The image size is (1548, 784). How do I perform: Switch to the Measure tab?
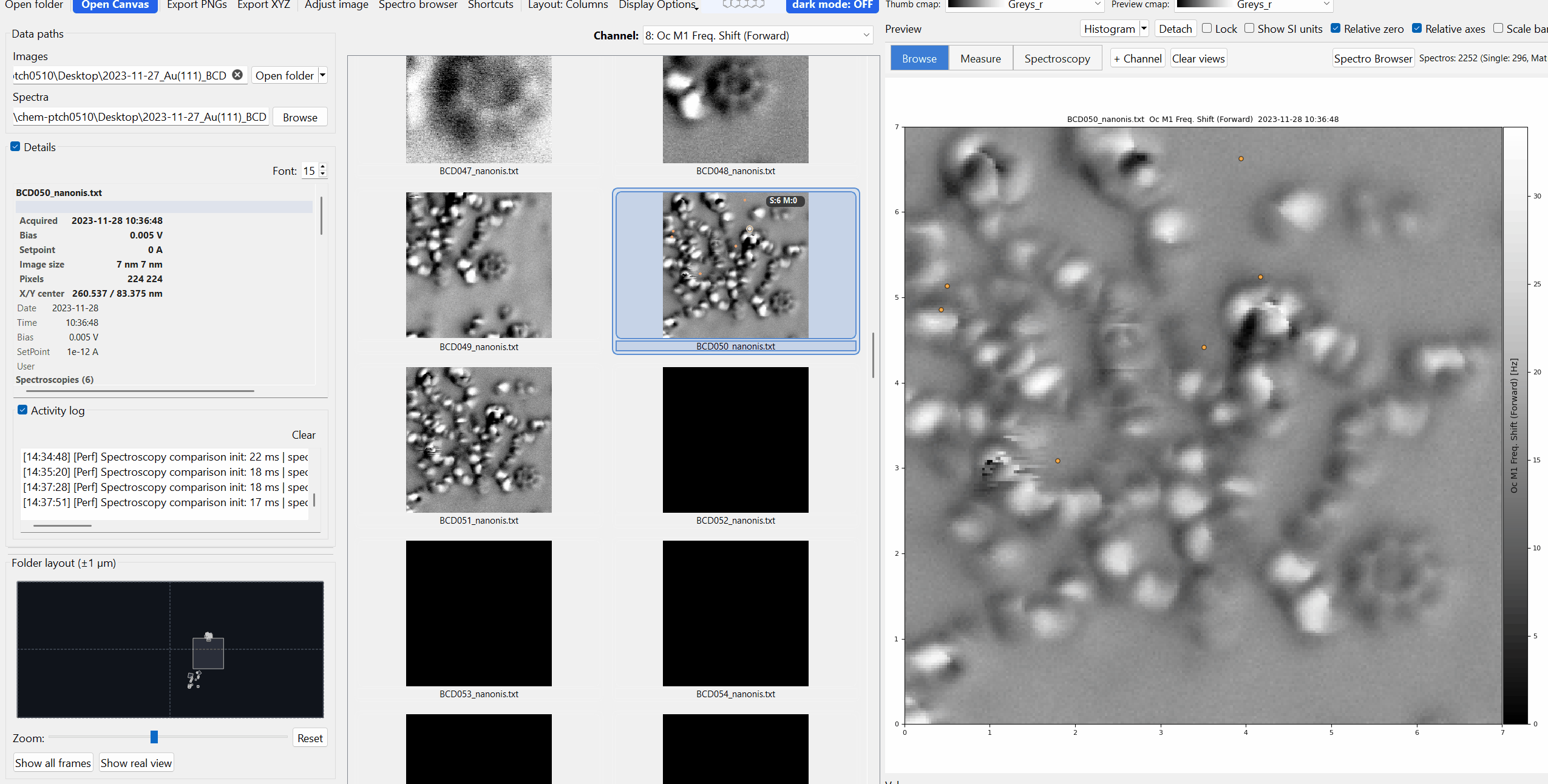click(x=980, y=58)
